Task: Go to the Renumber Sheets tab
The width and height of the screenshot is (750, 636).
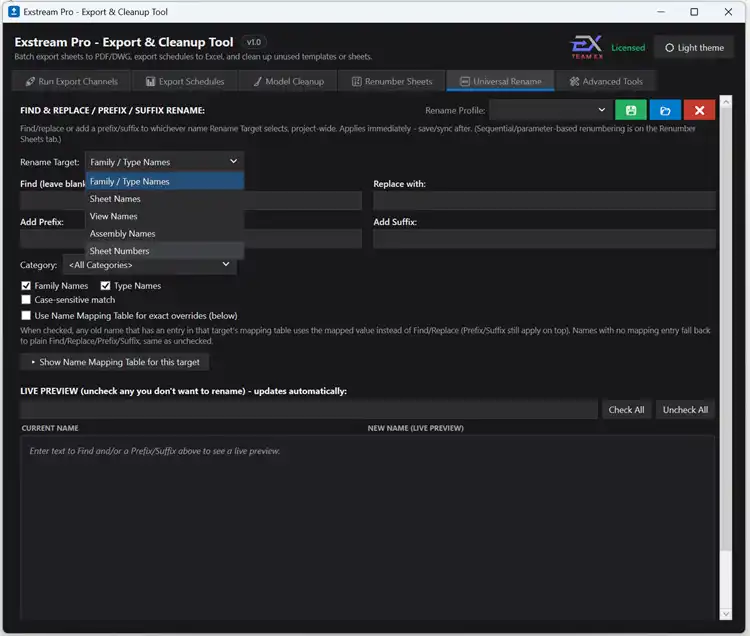Action: tap(392, 81)
